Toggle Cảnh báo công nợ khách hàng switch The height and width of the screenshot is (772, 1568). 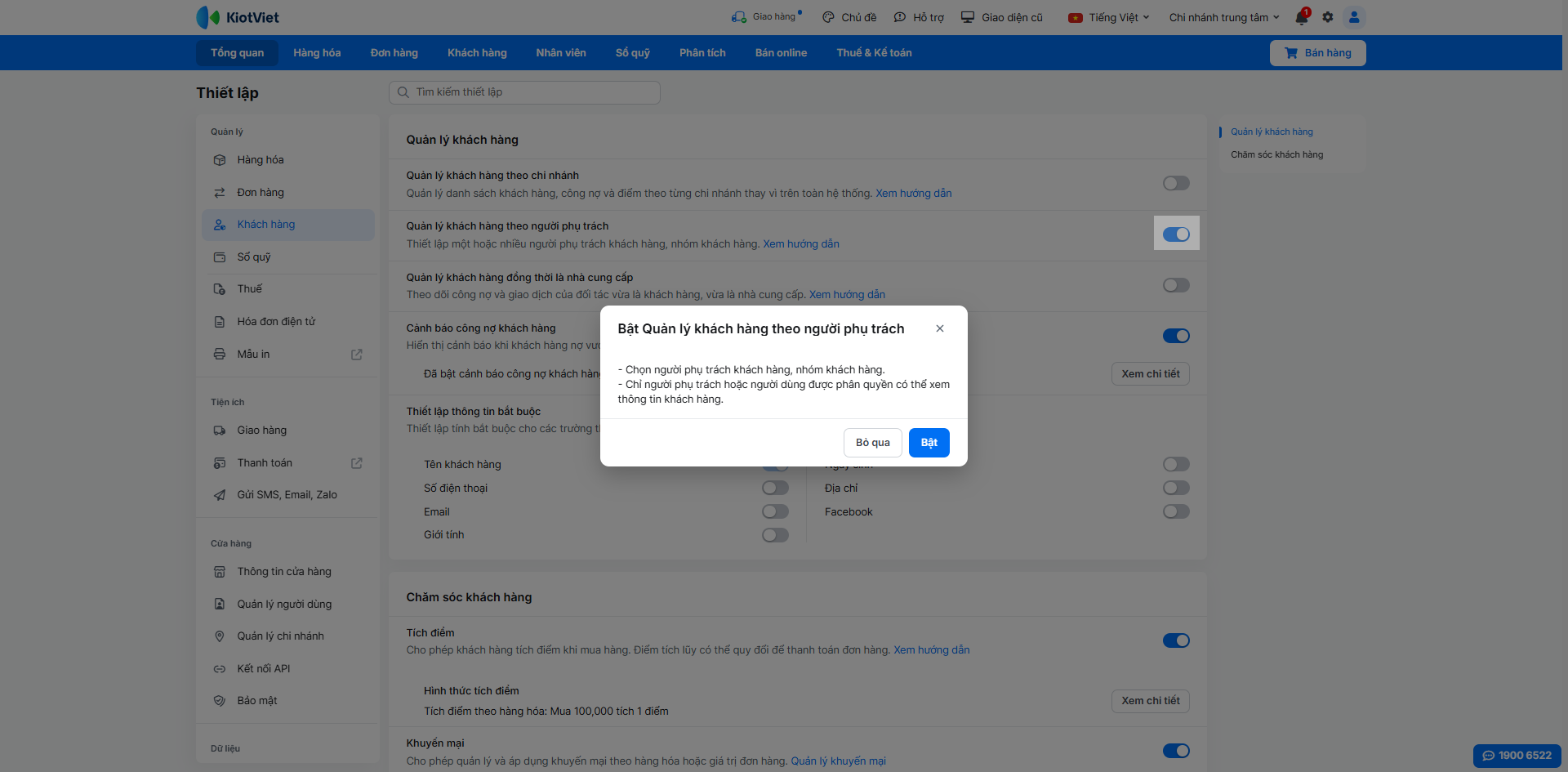click(x=1176, y=336)
